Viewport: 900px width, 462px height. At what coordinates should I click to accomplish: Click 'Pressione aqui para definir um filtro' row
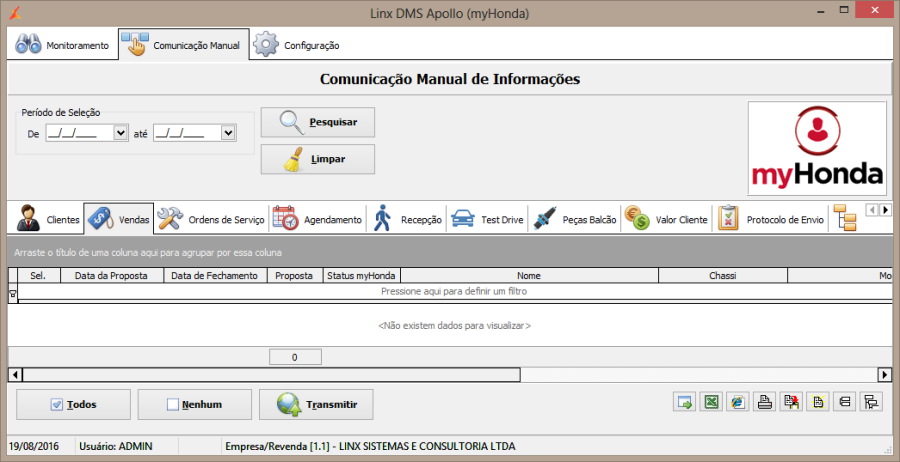point(454,292)
